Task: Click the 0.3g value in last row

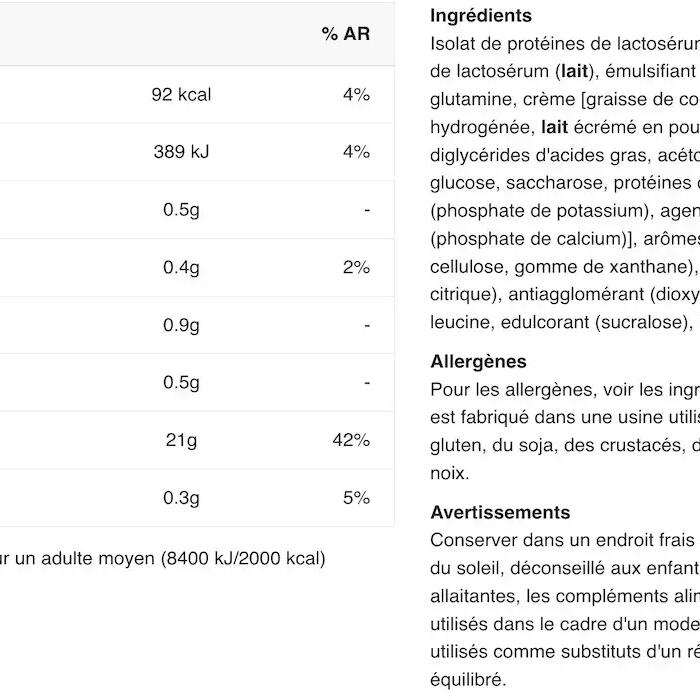Action: tap(181, 498)
